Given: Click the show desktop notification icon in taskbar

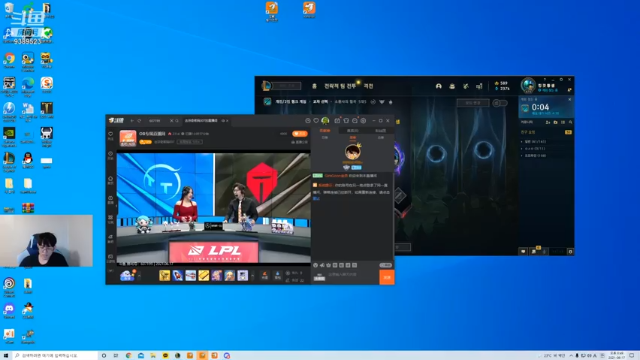Looking at the screenshot, I should coord(632,356).
